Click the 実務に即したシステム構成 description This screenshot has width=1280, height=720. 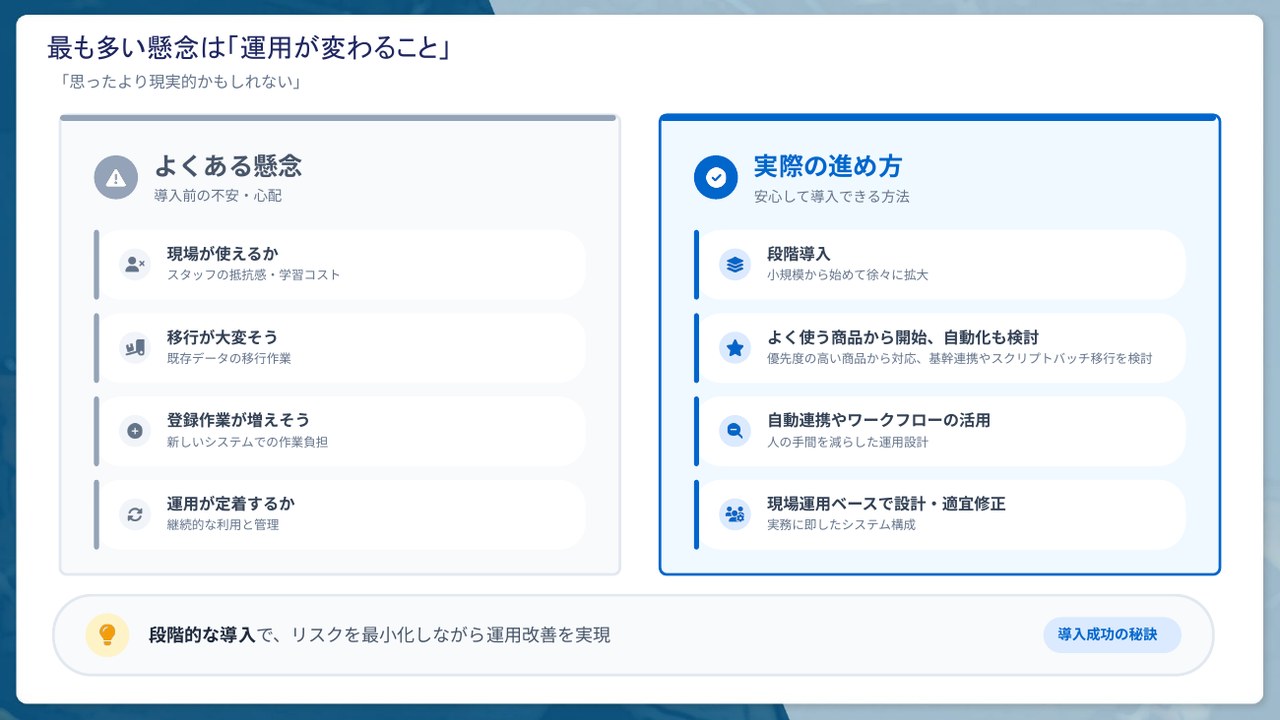[x=841, y=525]
